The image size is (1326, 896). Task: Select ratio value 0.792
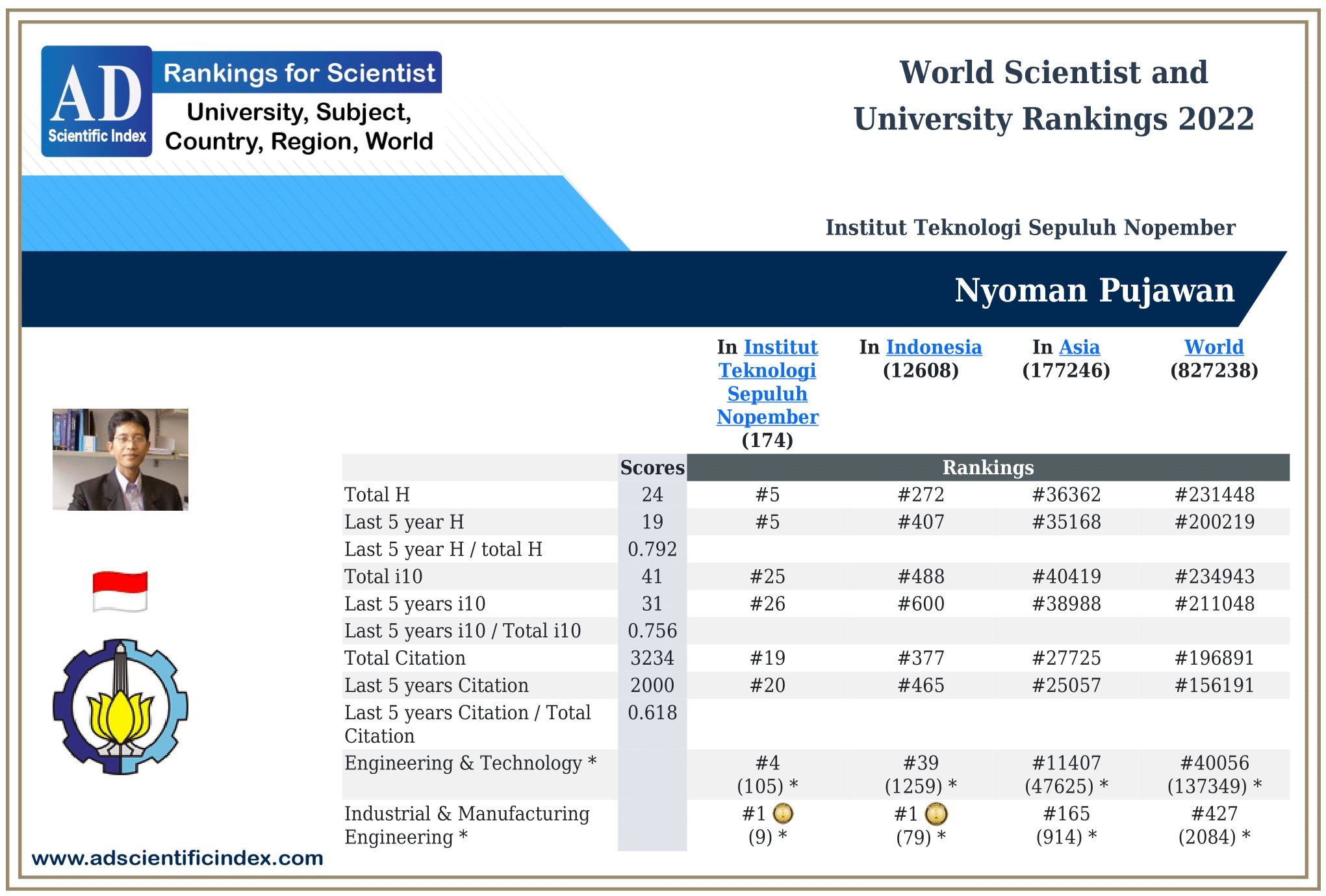click(x=652, y=549)
